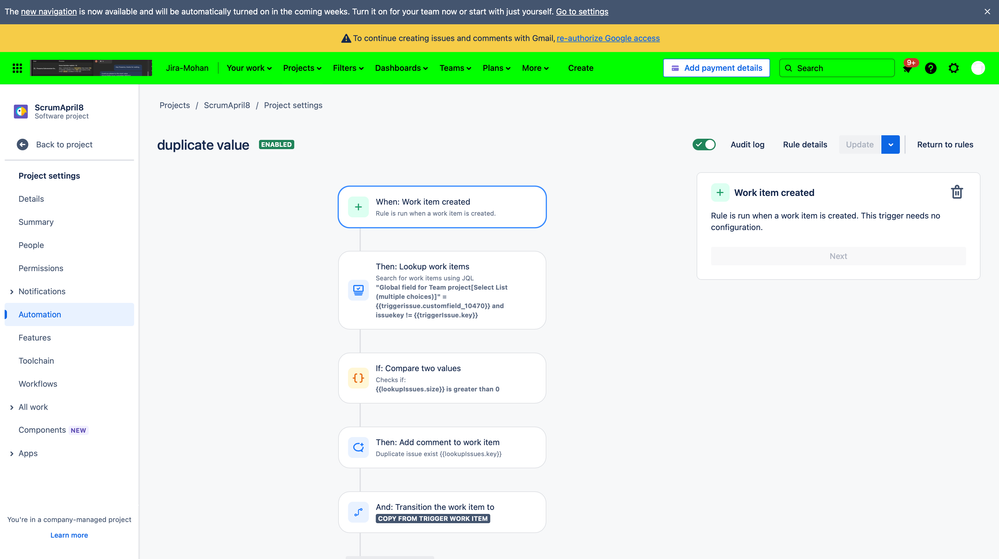Open the Audit log
Screen dimensions: 999x559
pos(747,145)
